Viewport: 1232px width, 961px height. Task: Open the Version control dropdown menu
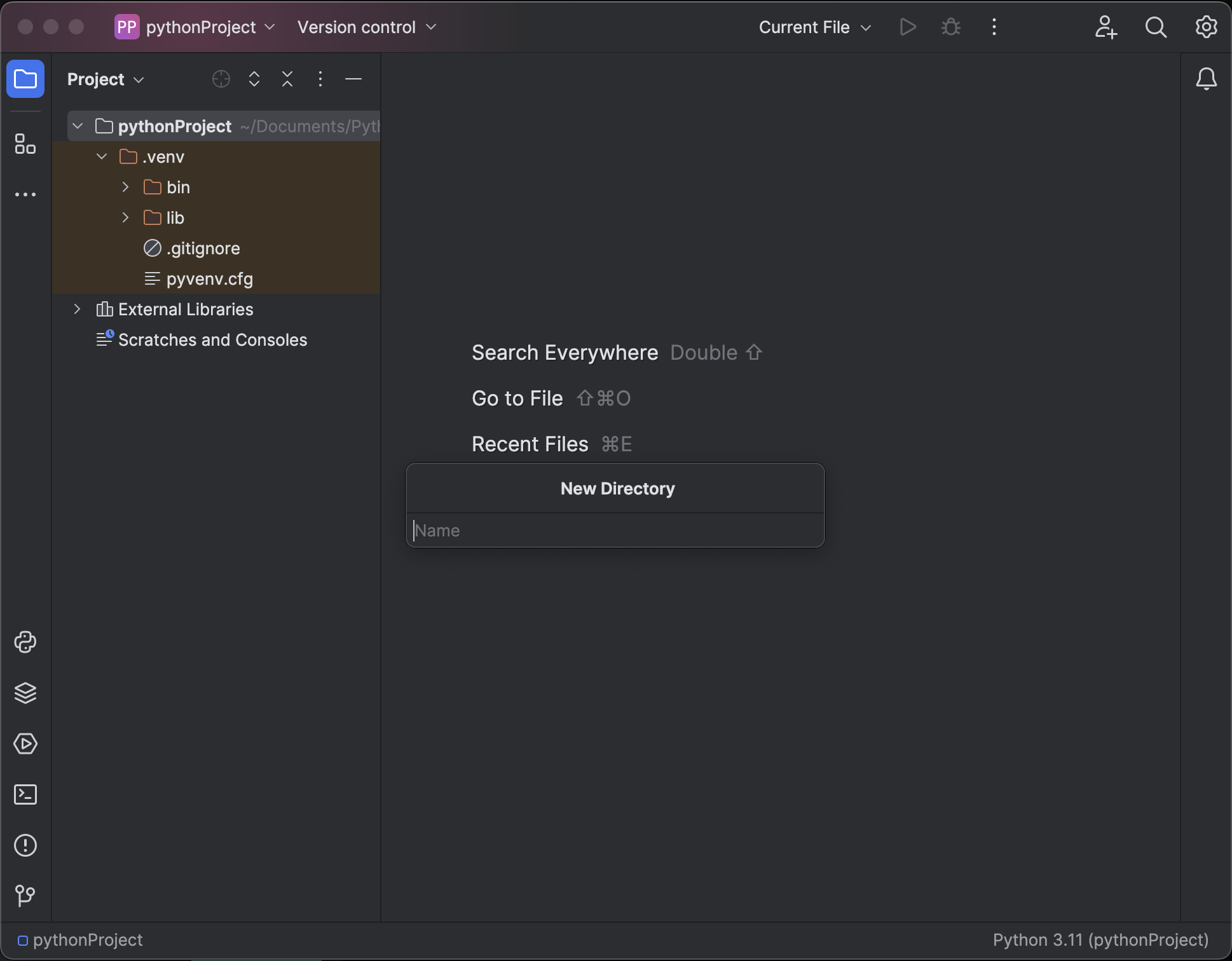367,27
